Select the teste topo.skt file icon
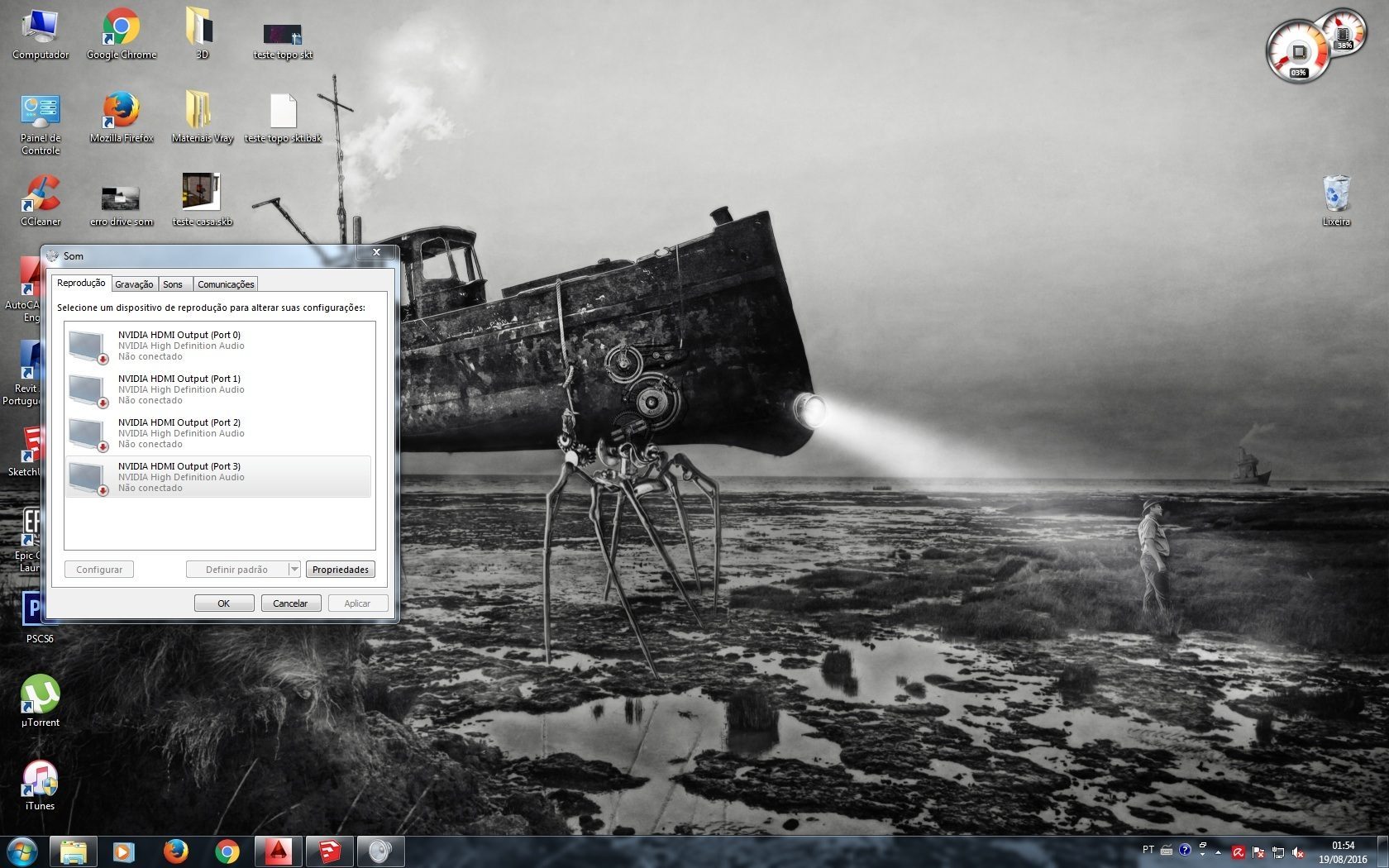Screen dimensions: 1389x868 coord(283,41)
